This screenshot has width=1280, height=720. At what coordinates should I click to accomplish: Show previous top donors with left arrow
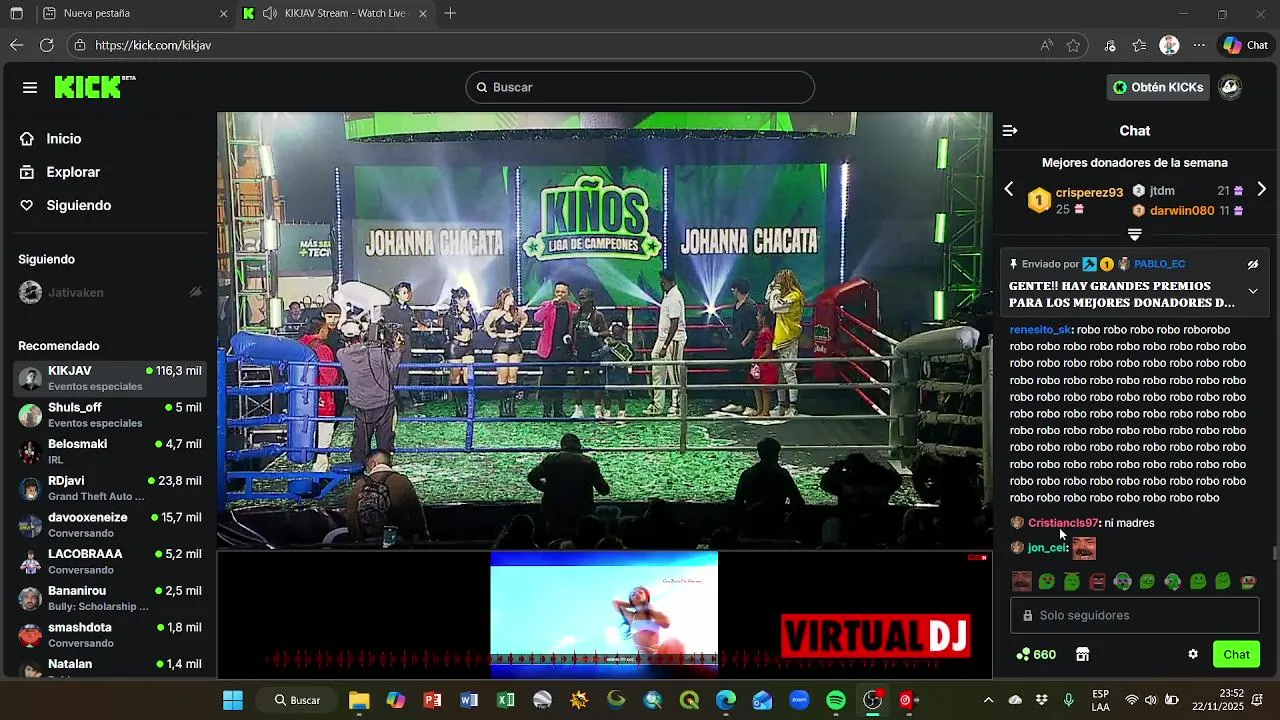(1009, 189)
